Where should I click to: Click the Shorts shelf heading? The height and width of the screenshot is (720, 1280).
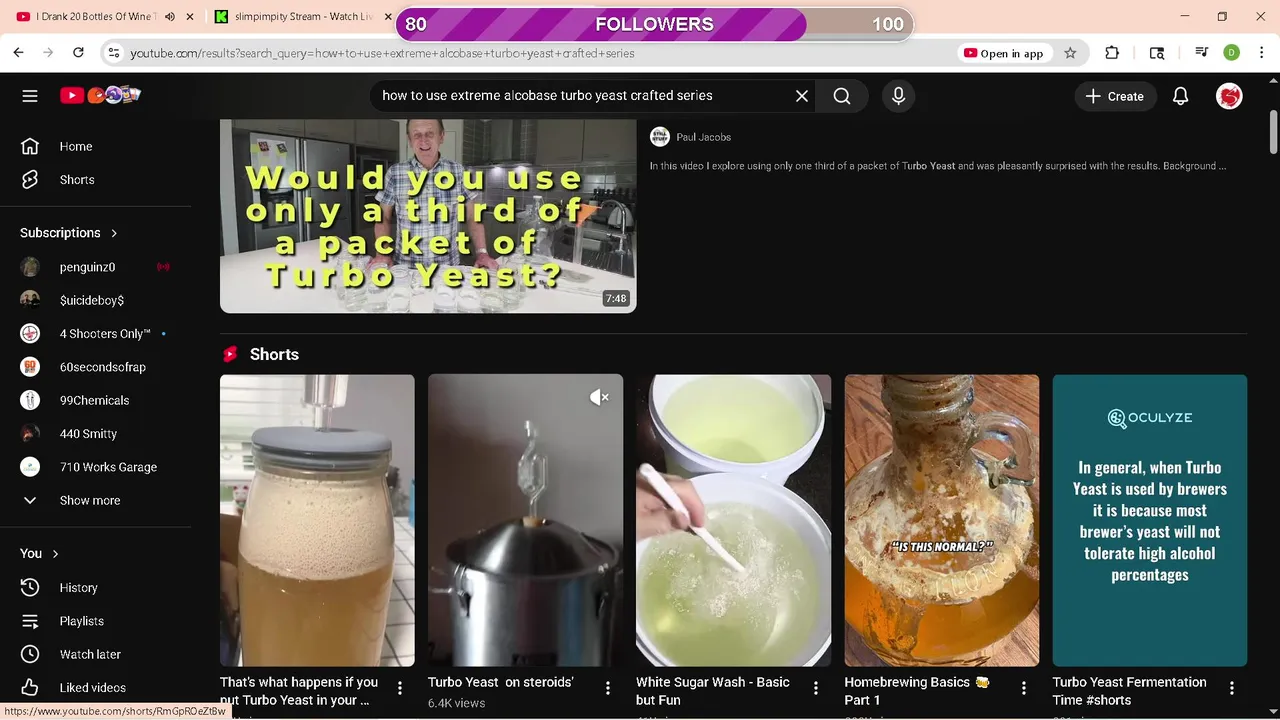(274, 355)
